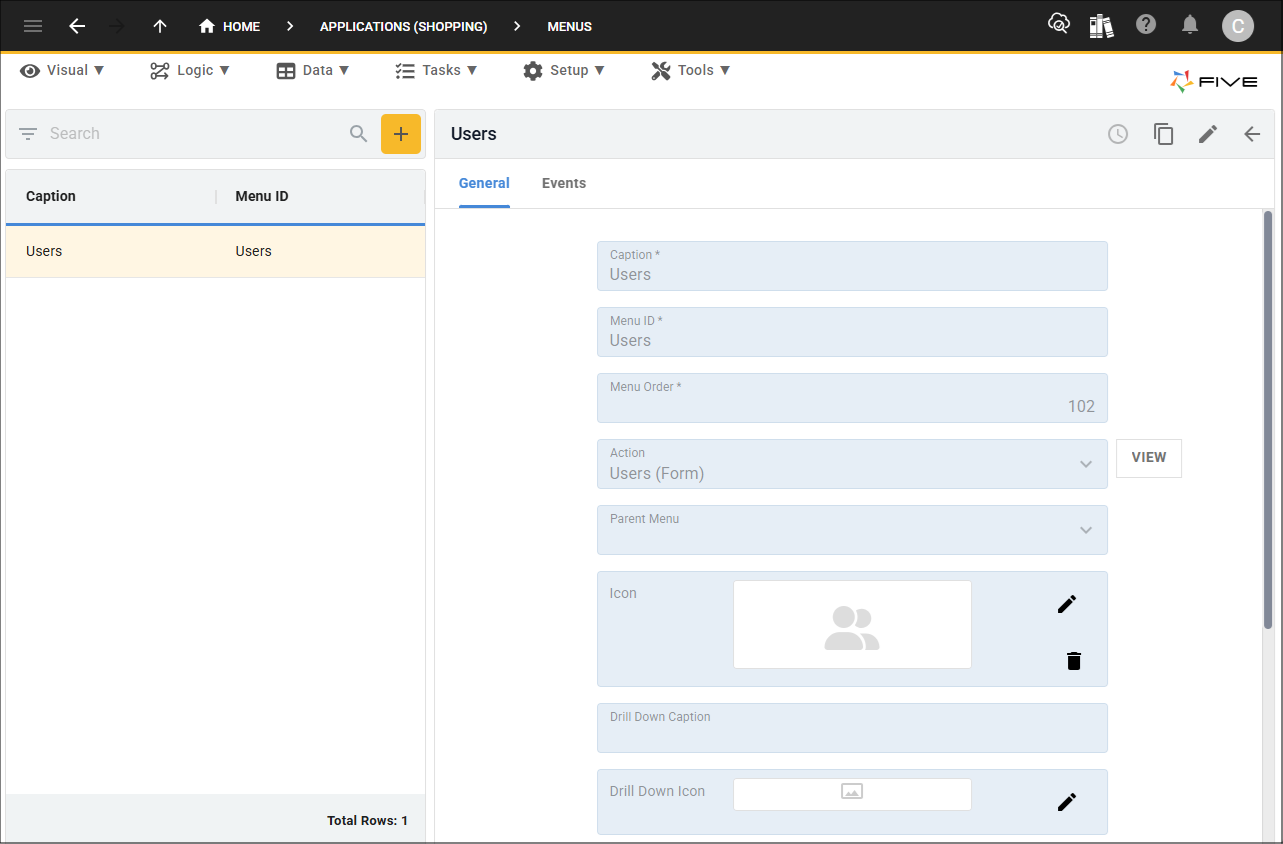Open the history clock icon for Users
The width and height of the screenshot is (1283, 844).
click(x=1118, y=134)
